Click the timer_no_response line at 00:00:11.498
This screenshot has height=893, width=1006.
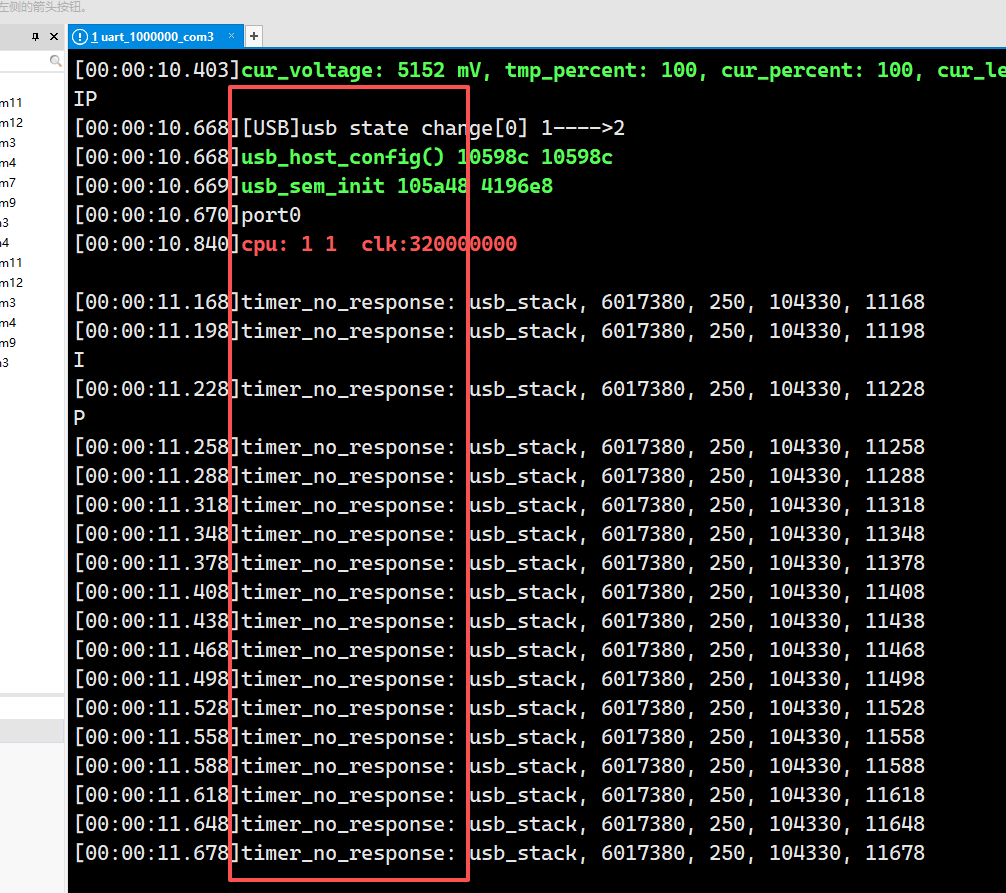point(500,679)
